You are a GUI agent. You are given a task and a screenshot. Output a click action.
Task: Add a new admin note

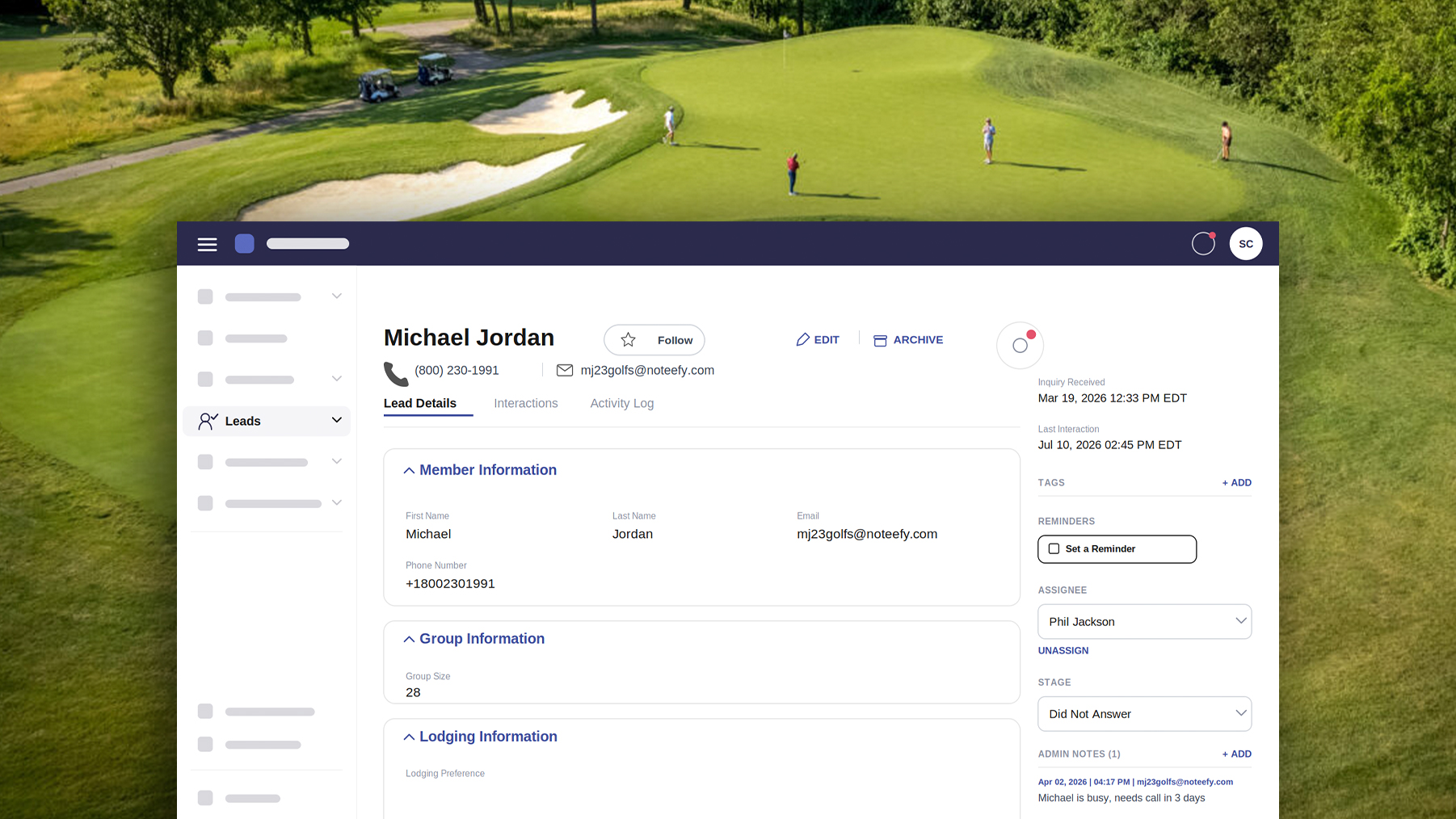tap(1236, 754)
